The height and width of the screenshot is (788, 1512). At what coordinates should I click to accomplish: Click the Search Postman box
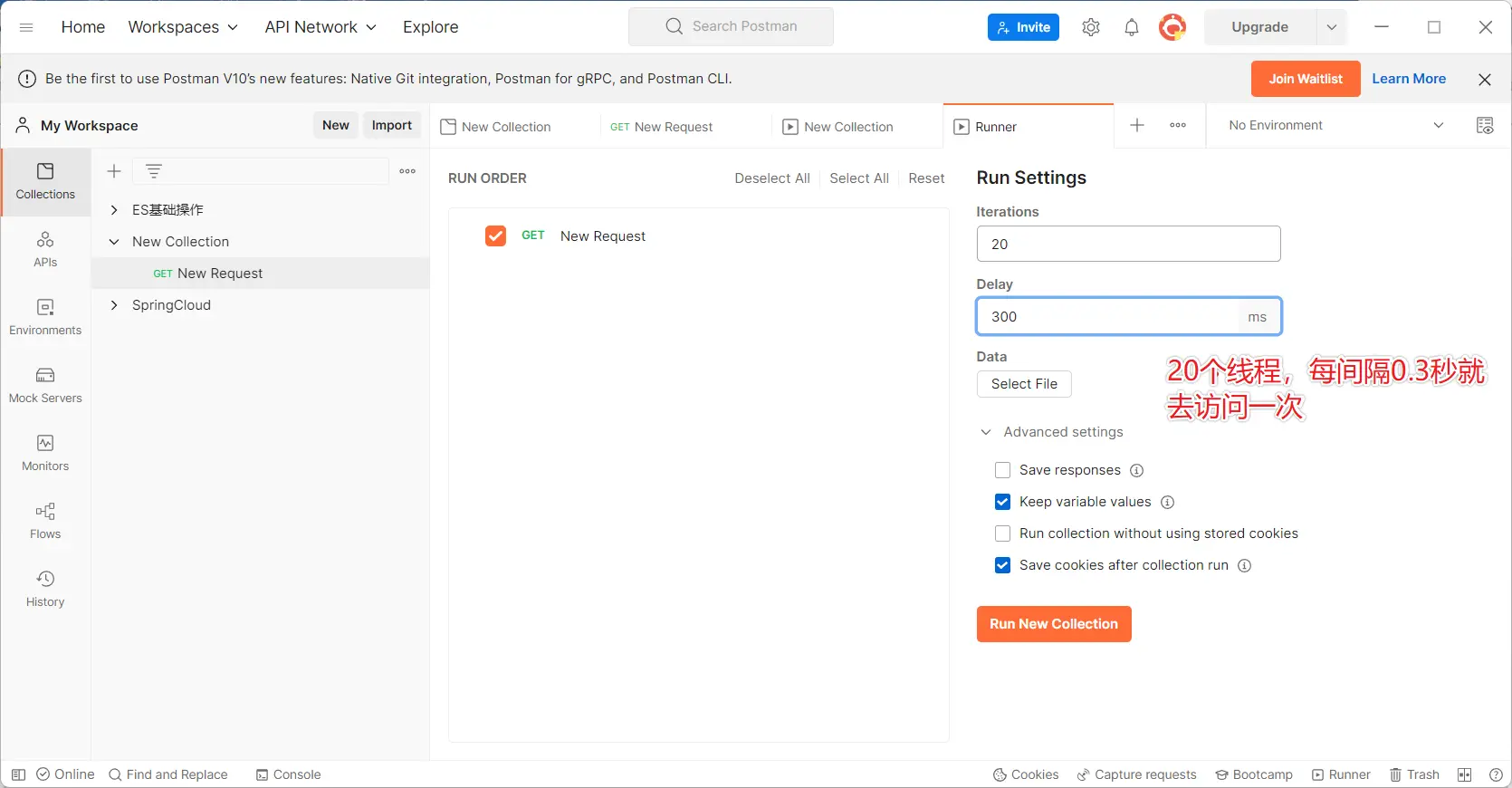pyautogui.click(x=731, y=26)
